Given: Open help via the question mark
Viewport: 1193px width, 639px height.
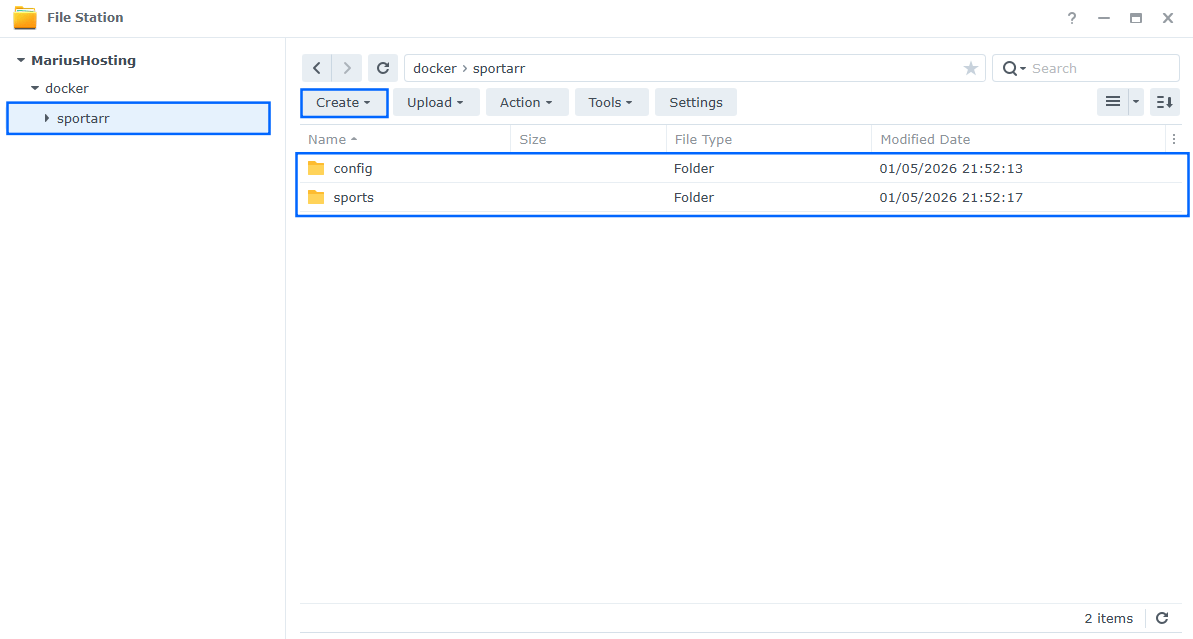Looking at the screenshot, I should pyautogui.click(x=1071, y=17).
